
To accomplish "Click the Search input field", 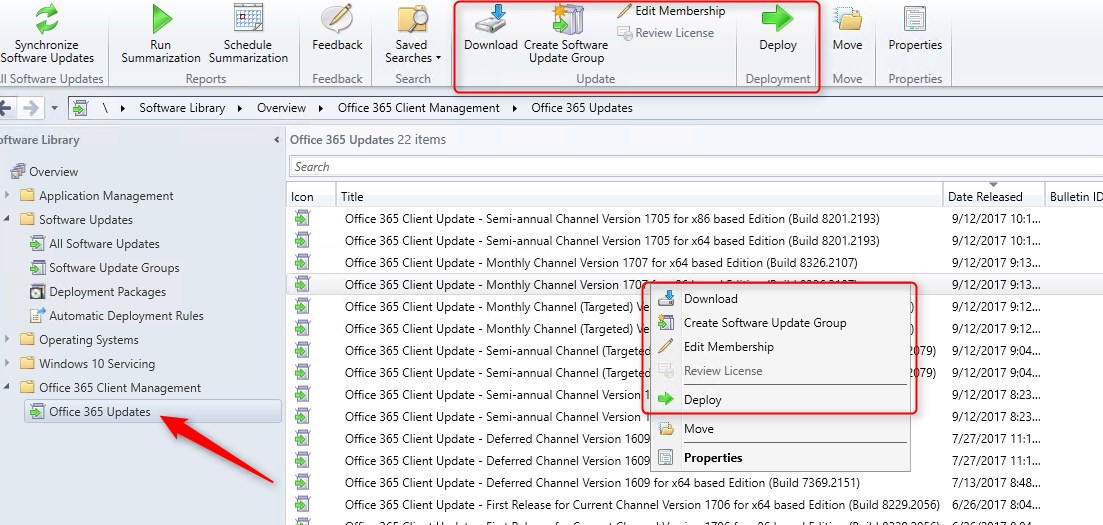I will point(696,167).
